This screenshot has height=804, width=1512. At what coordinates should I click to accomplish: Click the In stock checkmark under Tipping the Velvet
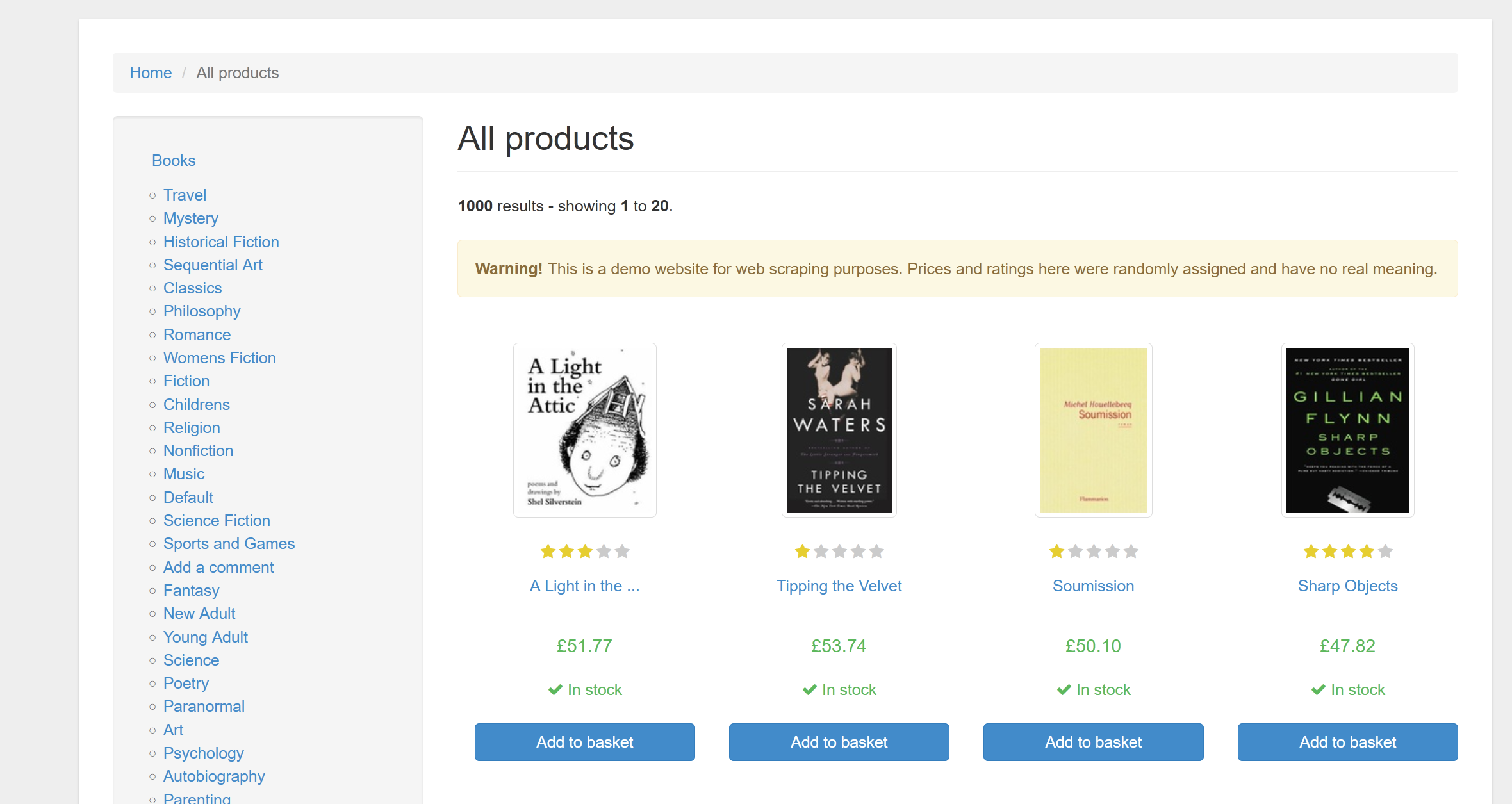tap(810, 690)
